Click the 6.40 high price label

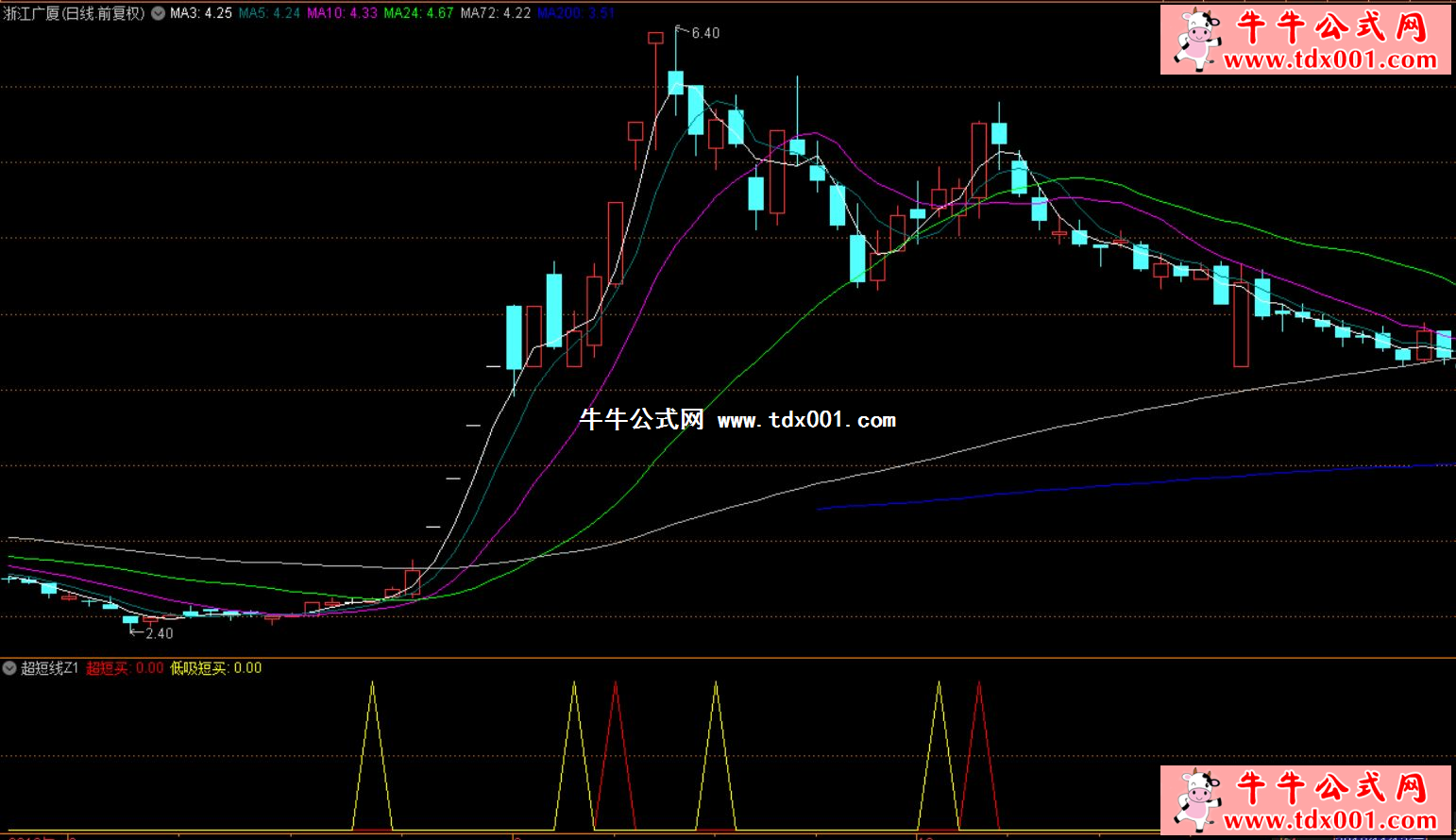pos(705,33)
